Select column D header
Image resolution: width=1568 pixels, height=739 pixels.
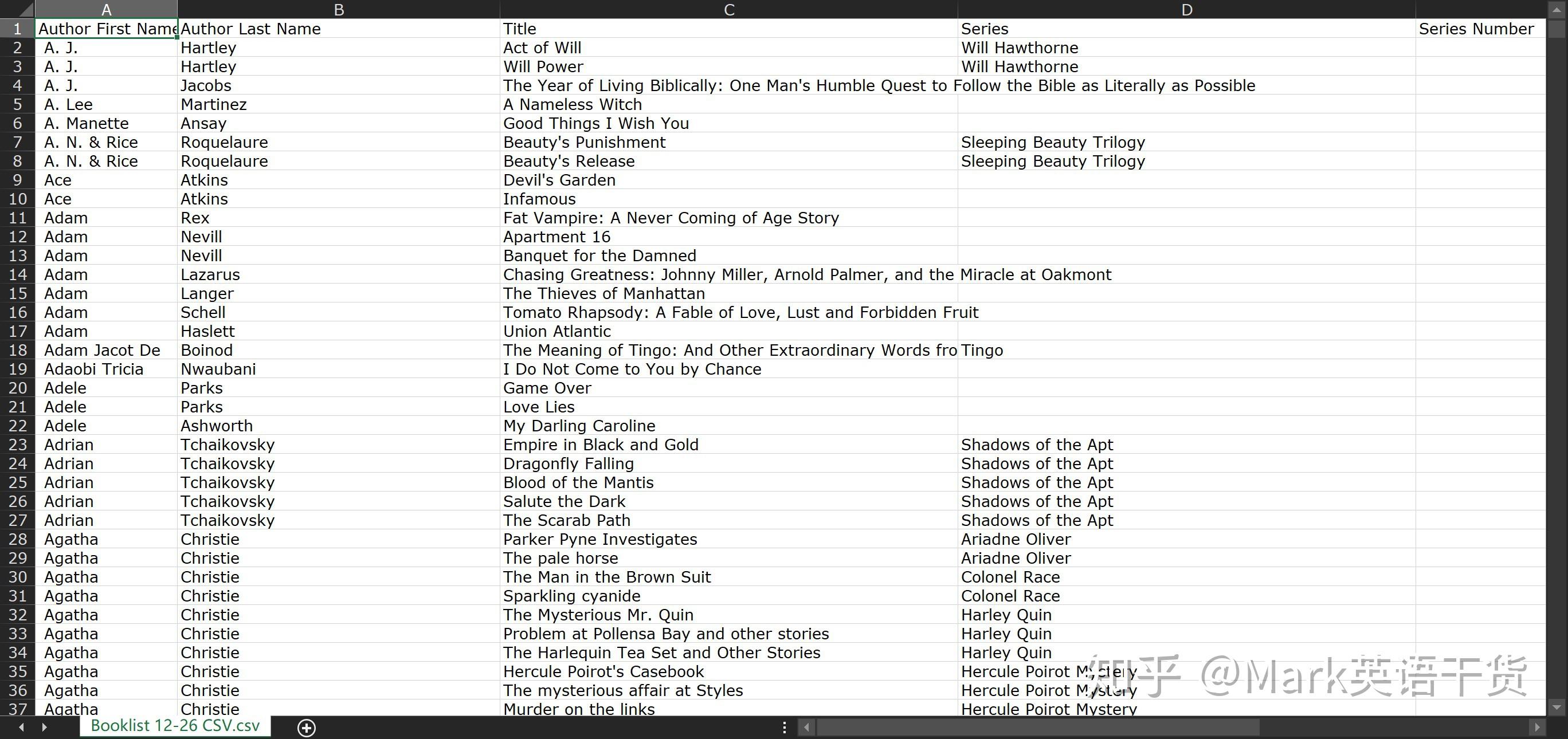(x=1186, y=10)
